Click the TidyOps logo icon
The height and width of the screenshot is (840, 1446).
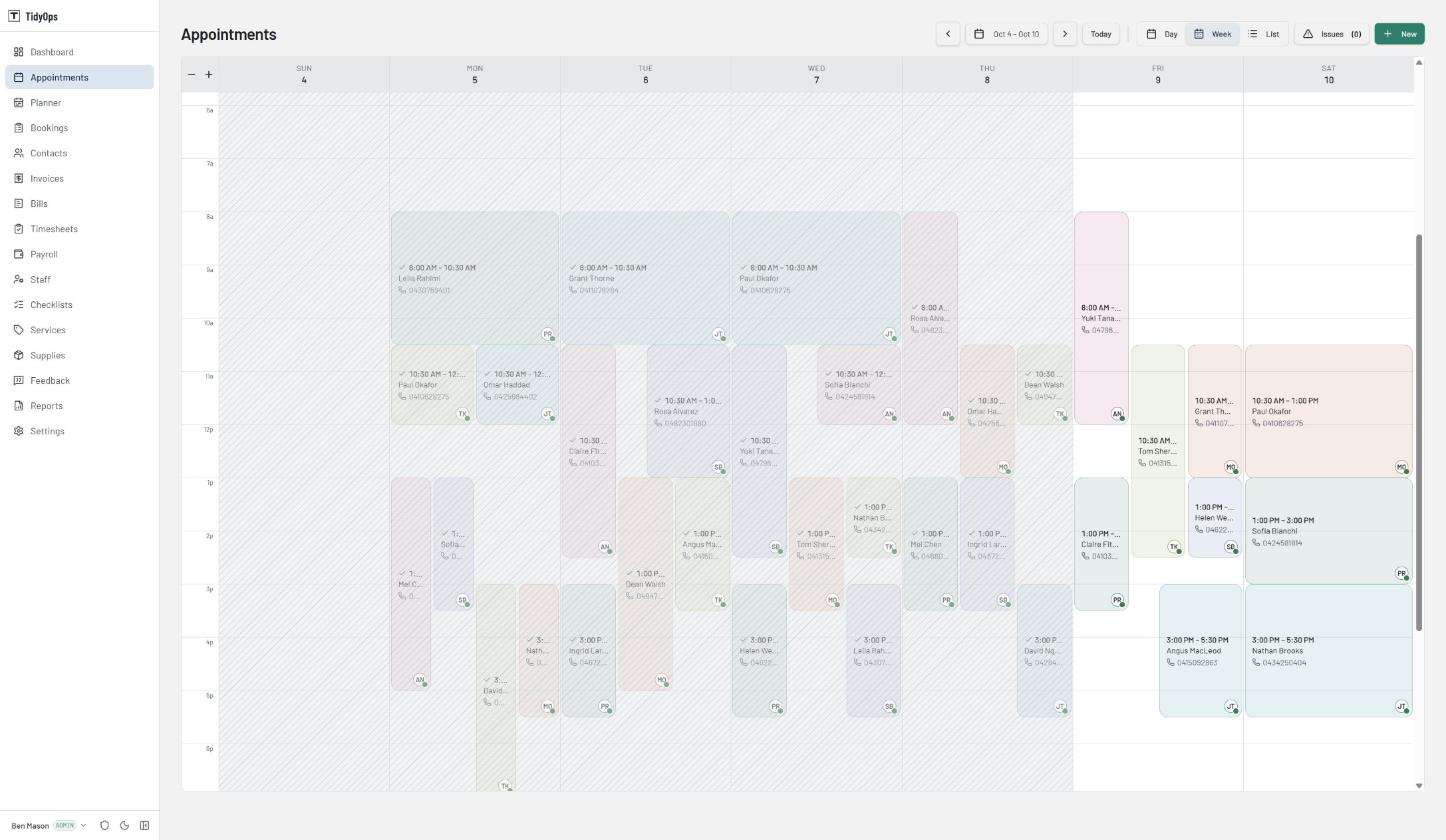click(14, 16)
